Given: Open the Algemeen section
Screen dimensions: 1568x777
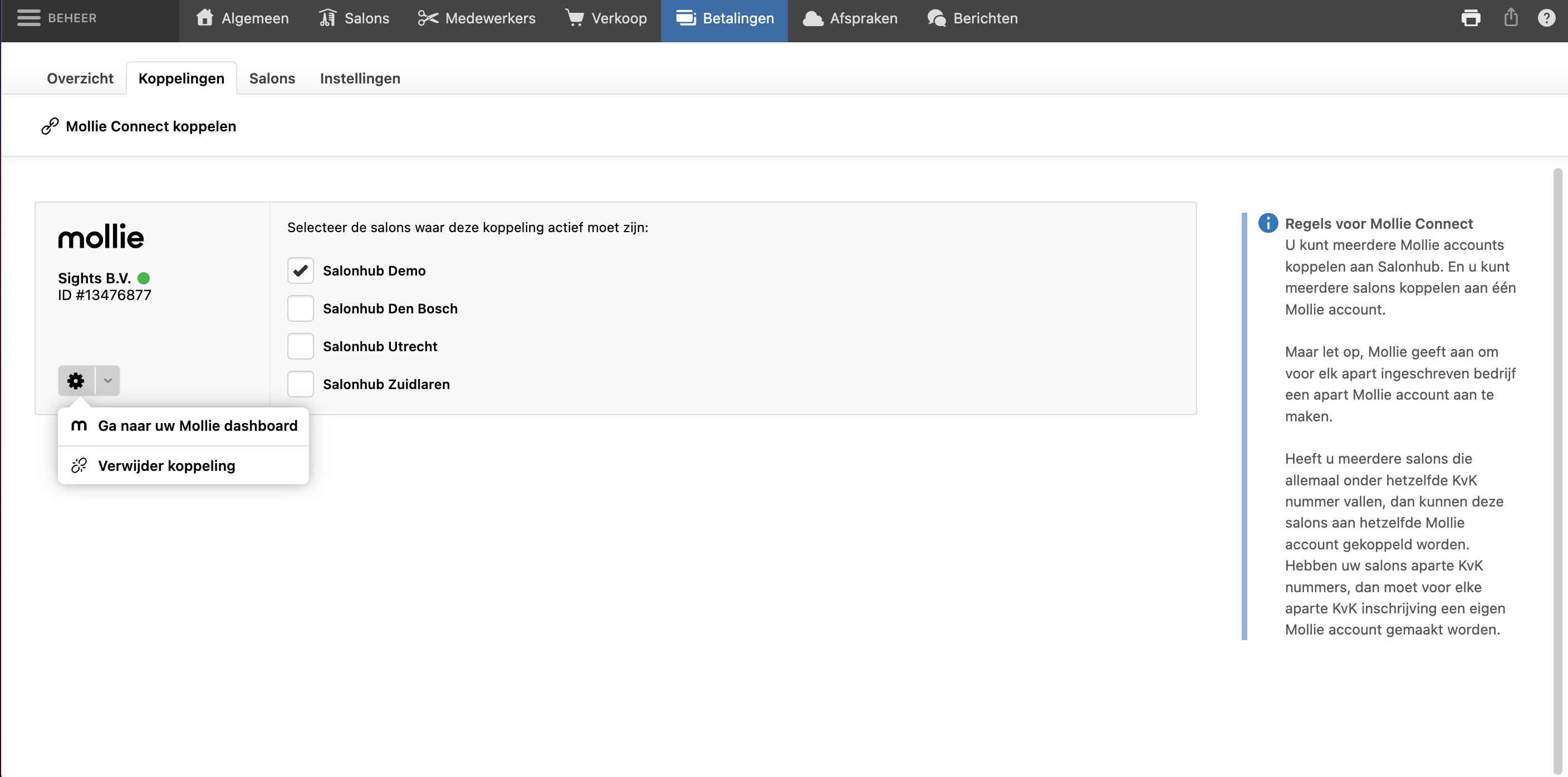Looking at the screenshot, I should point(242,18).
